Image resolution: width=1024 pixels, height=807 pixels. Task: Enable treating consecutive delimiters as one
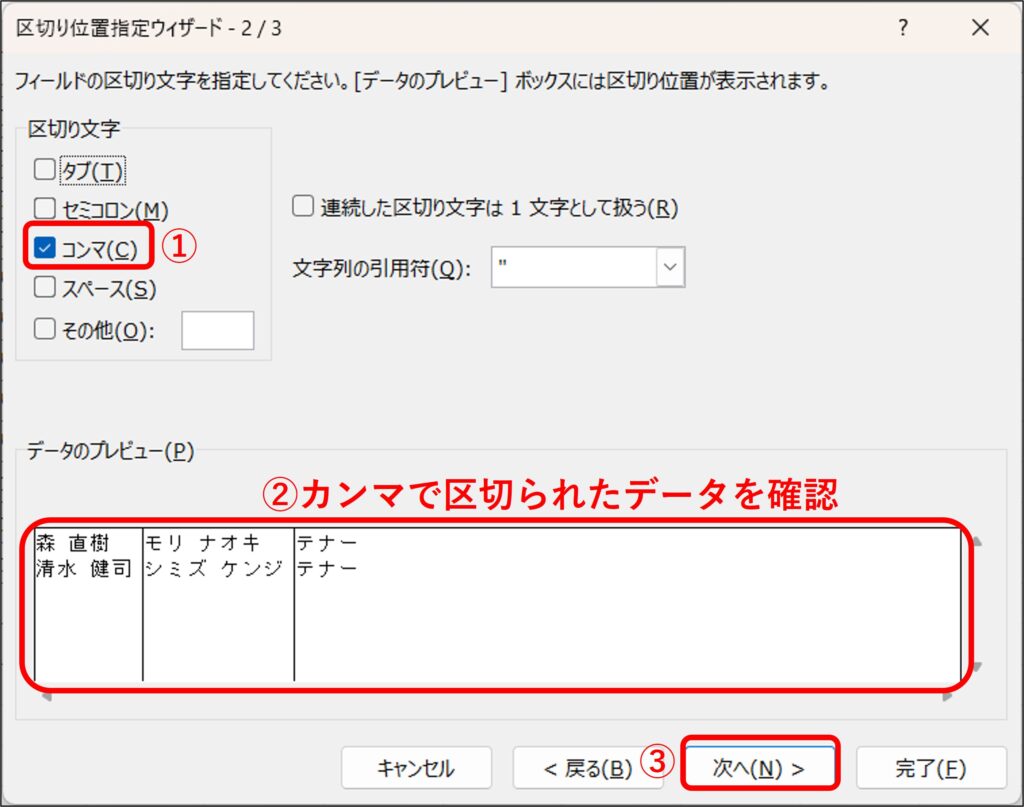point(302,207)
